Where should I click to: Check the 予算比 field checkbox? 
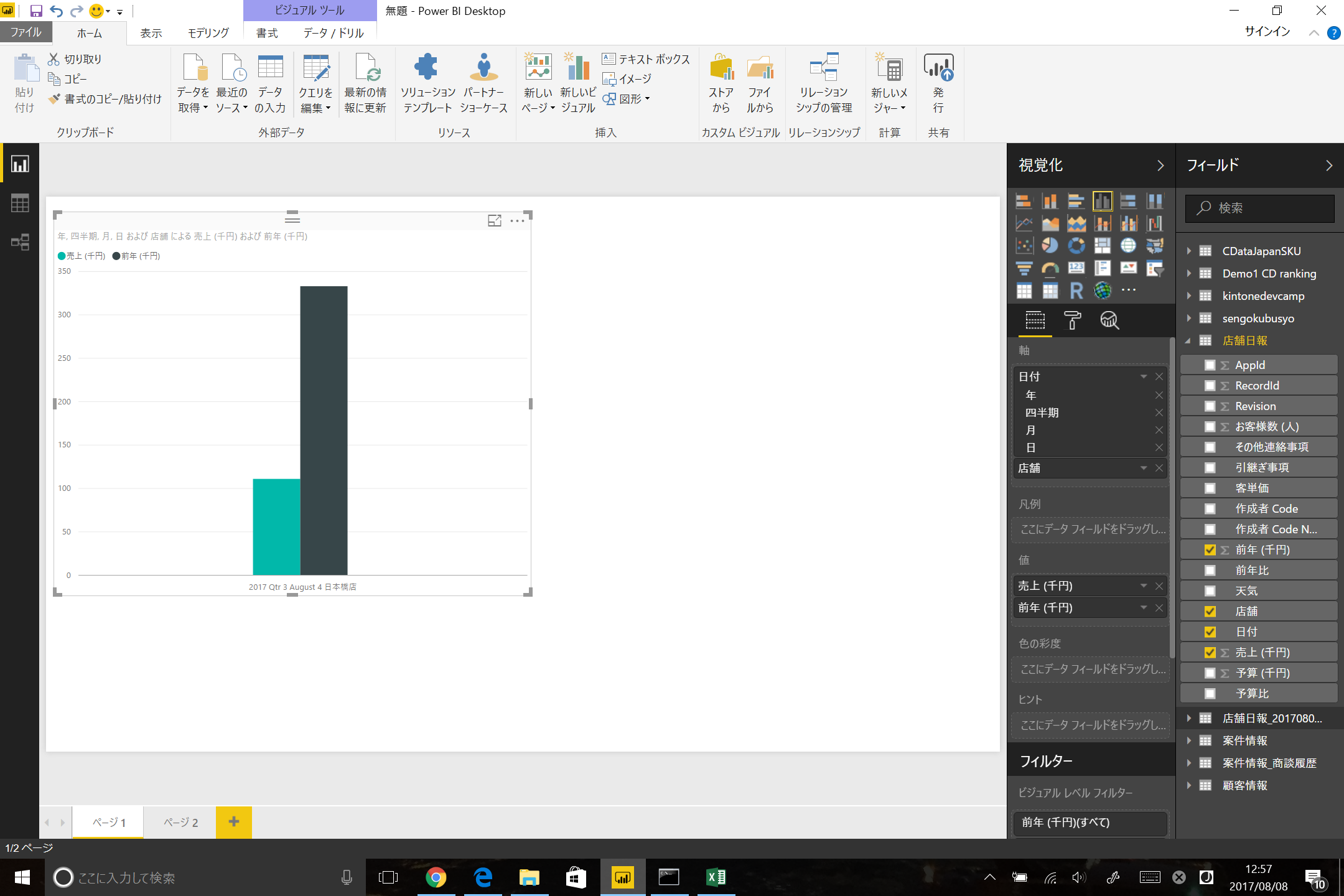tap(1210, 693)
